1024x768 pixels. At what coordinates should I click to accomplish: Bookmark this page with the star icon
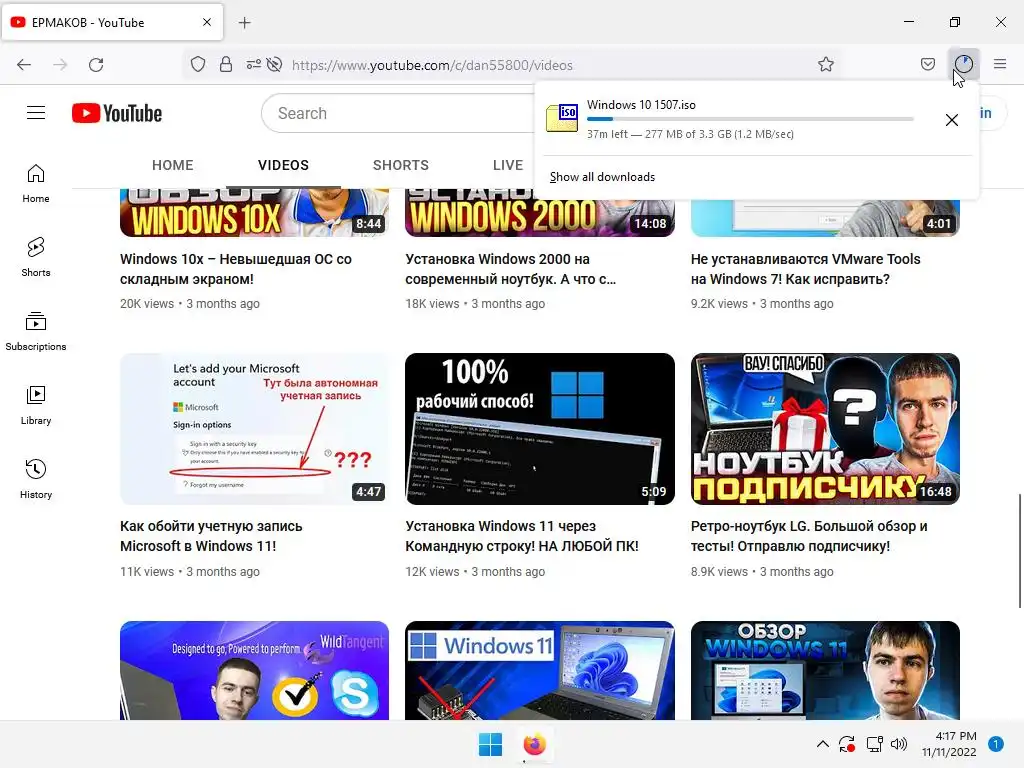tap(825, 65)
